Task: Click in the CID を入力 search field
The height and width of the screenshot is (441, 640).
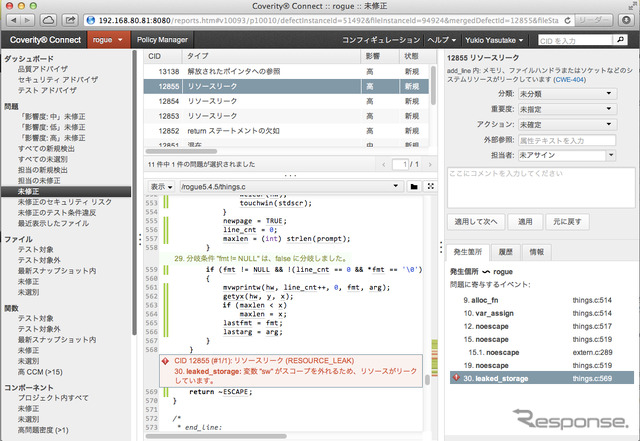Action: (575, 40)
